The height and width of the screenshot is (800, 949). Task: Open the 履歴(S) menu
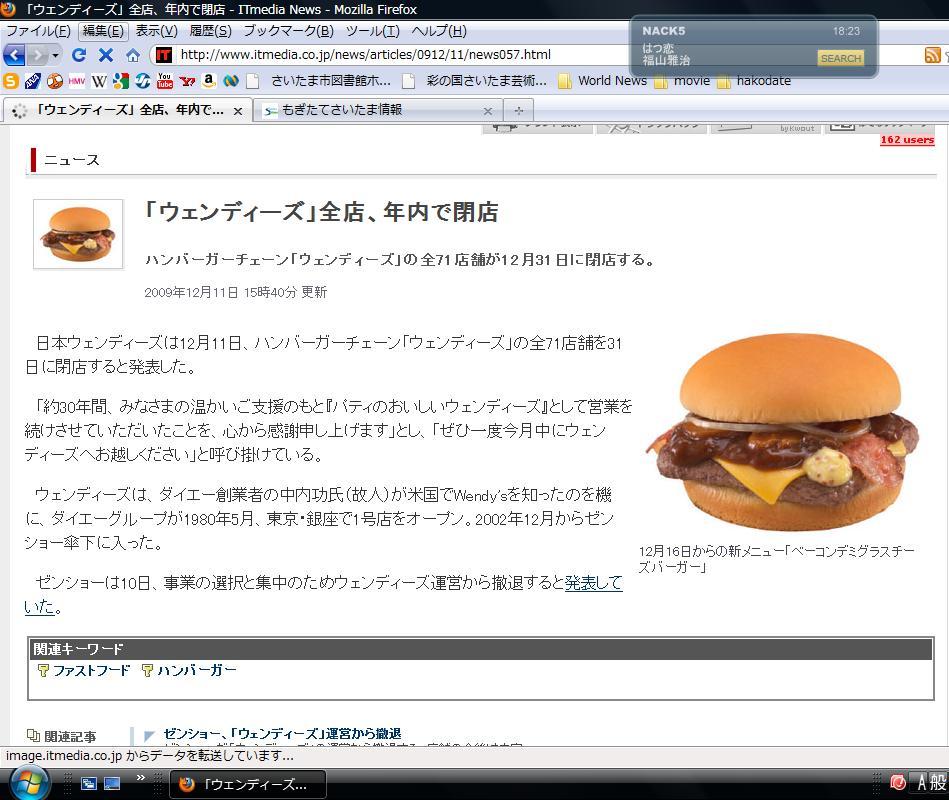click(x=210, y=31)
